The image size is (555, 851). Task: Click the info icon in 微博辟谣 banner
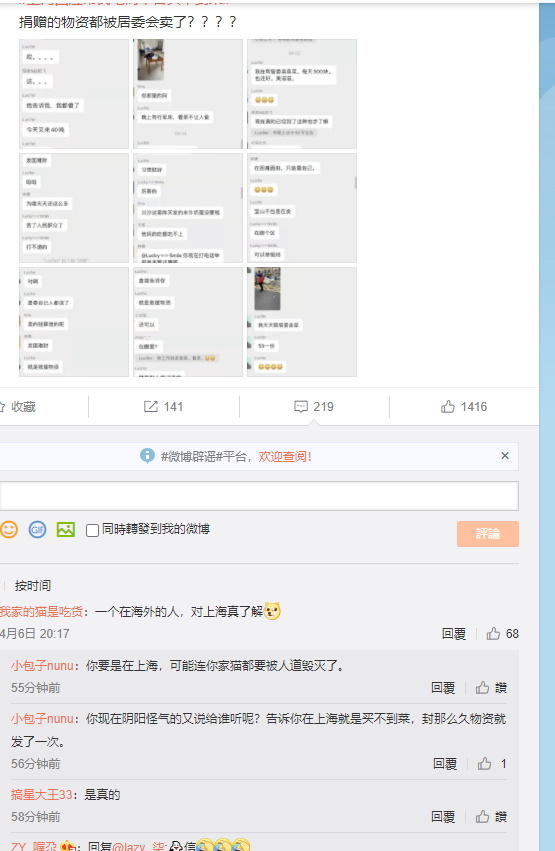147,456
